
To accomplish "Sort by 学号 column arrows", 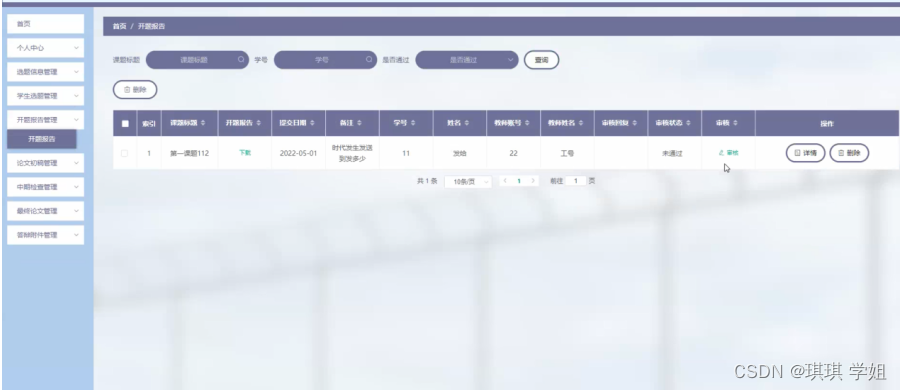I will (414, 123).
